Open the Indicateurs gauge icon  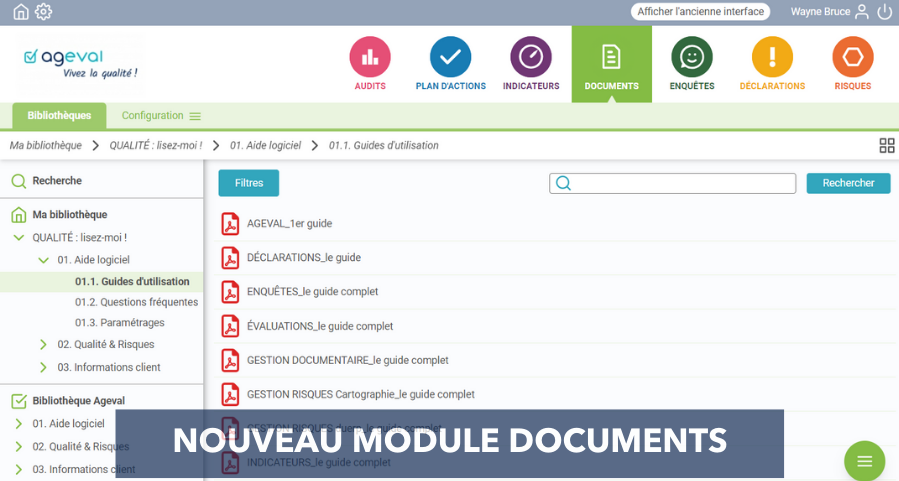click(x=531, y=57)
